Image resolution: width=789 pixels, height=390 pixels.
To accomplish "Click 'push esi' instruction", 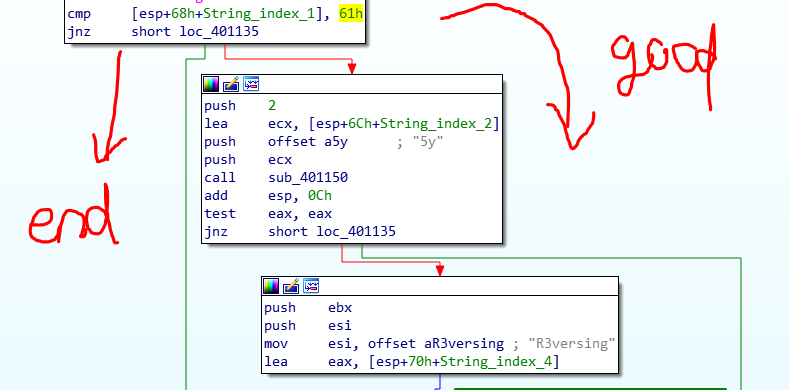I will [x=308, y=326].
